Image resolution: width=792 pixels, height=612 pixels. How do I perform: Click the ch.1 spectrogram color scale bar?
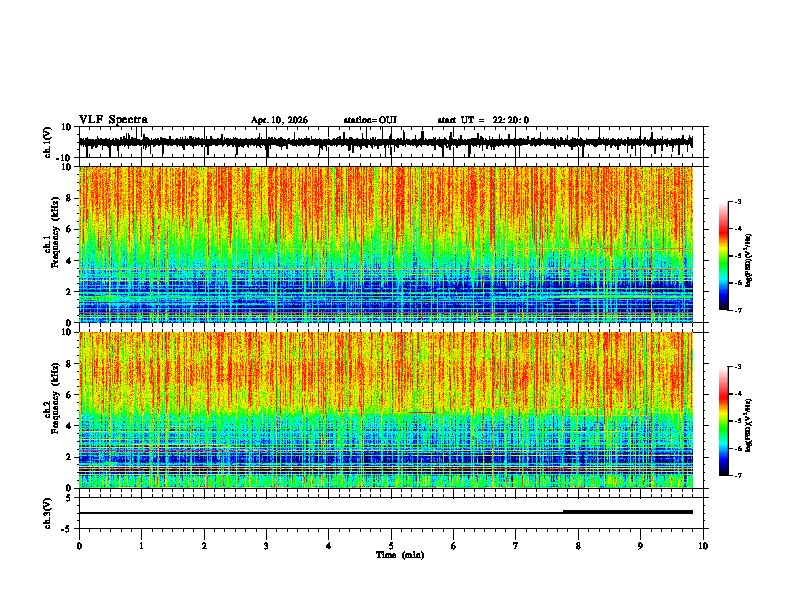click(723, 256)
